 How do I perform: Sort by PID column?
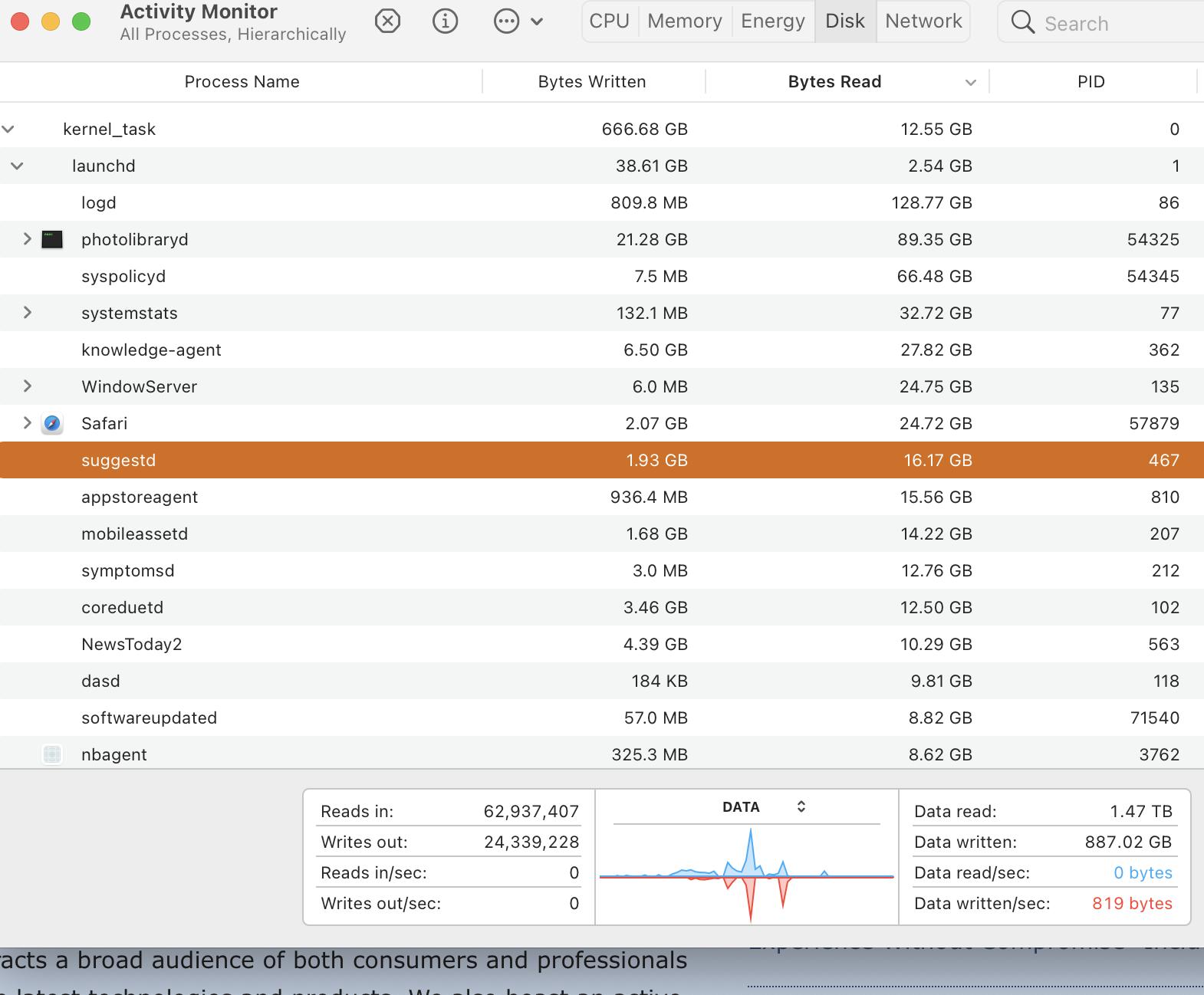(1091, 82)
